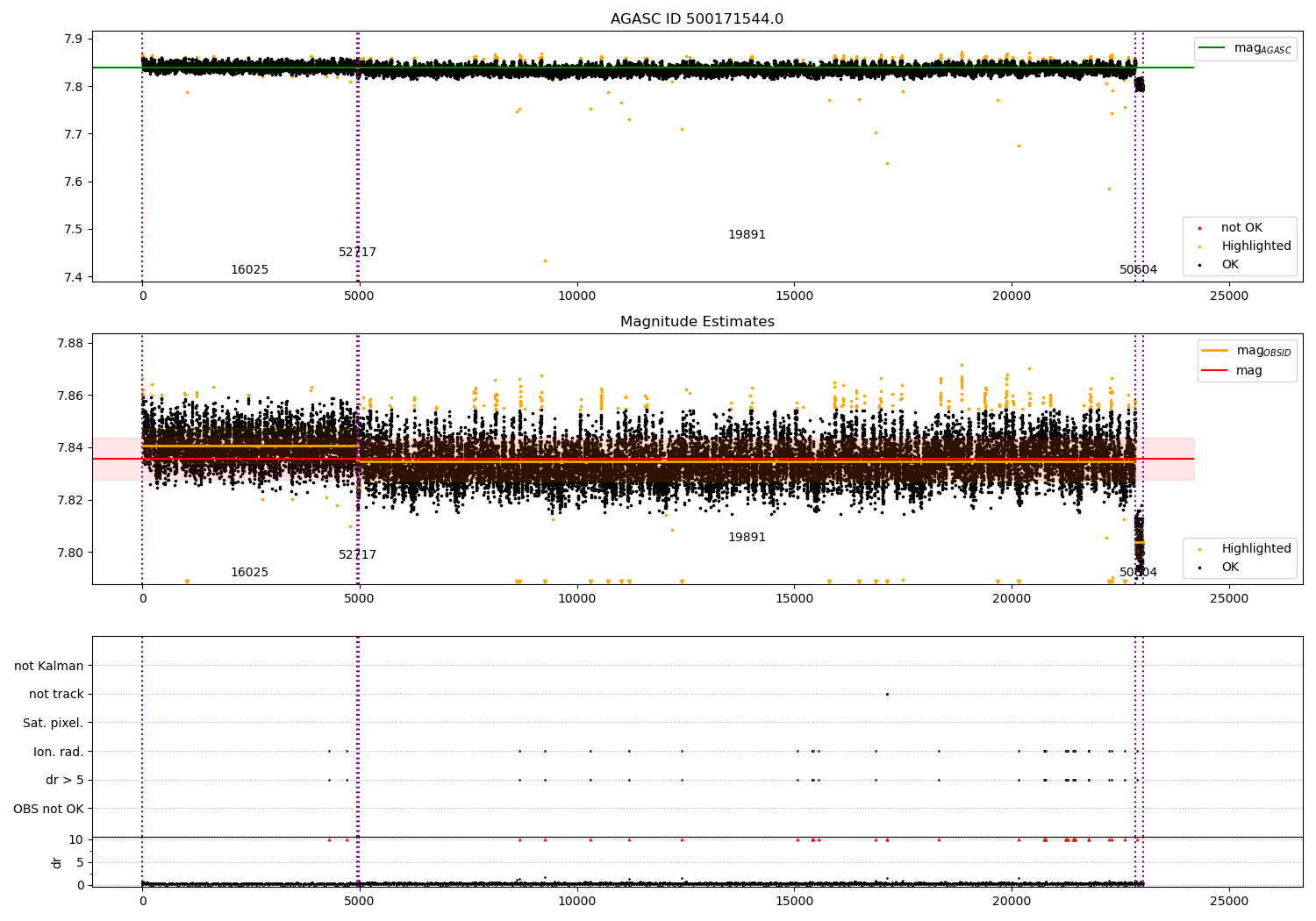Select the "OBS not OK" row label
Screen dimensions: 1316x921
click(48, 809)
